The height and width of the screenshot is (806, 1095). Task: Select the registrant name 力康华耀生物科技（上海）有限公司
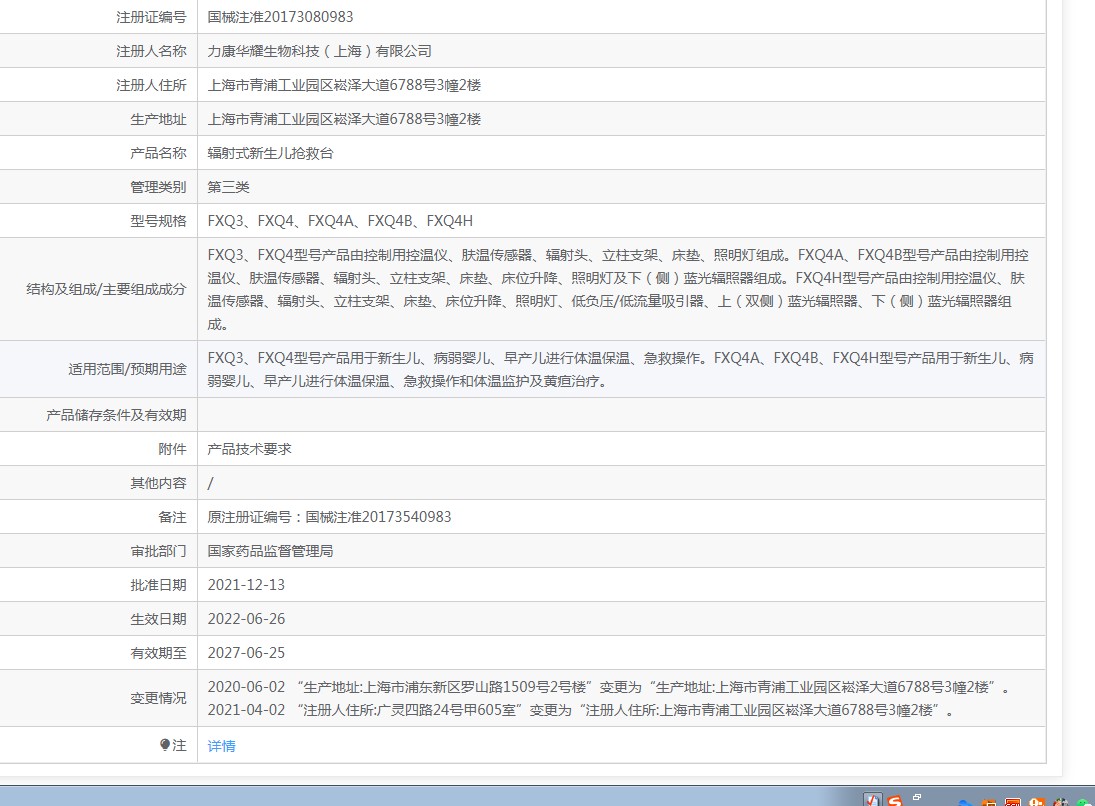(x=319, y=51)
